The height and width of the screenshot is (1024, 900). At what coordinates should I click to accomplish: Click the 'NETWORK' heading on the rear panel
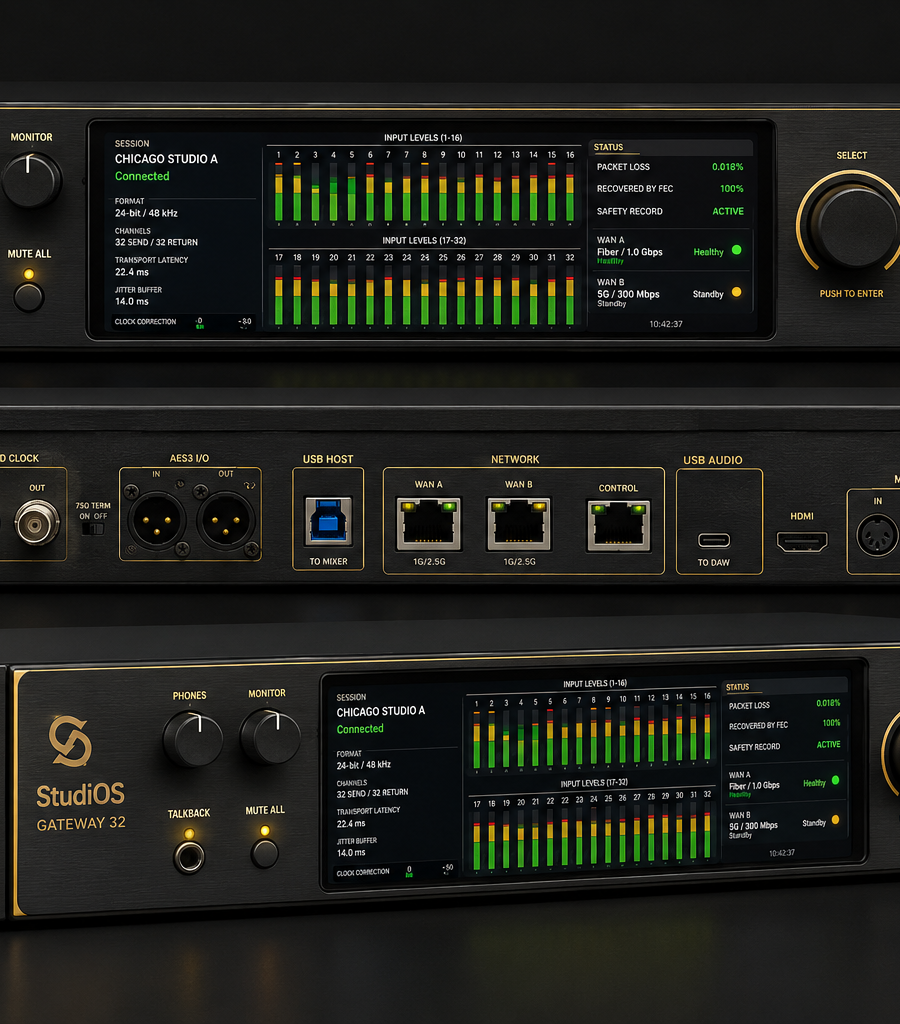pyautogui.click(x=515, y=459)
